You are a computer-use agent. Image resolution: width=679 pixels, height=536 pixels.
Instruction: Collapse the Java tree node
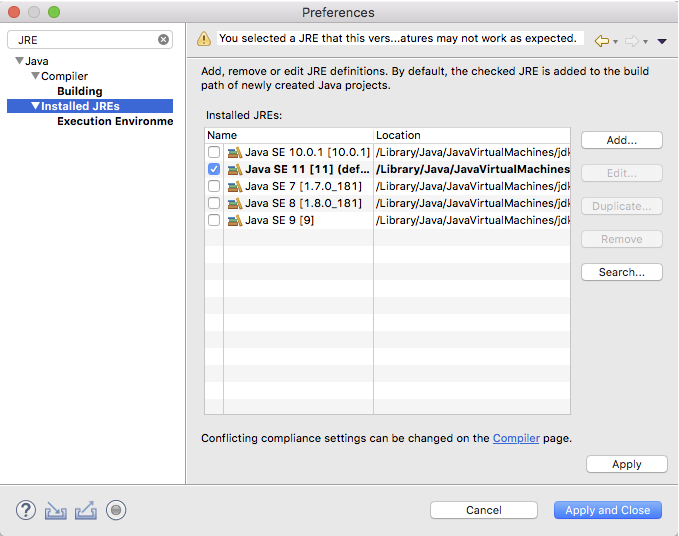coord(19,61)
